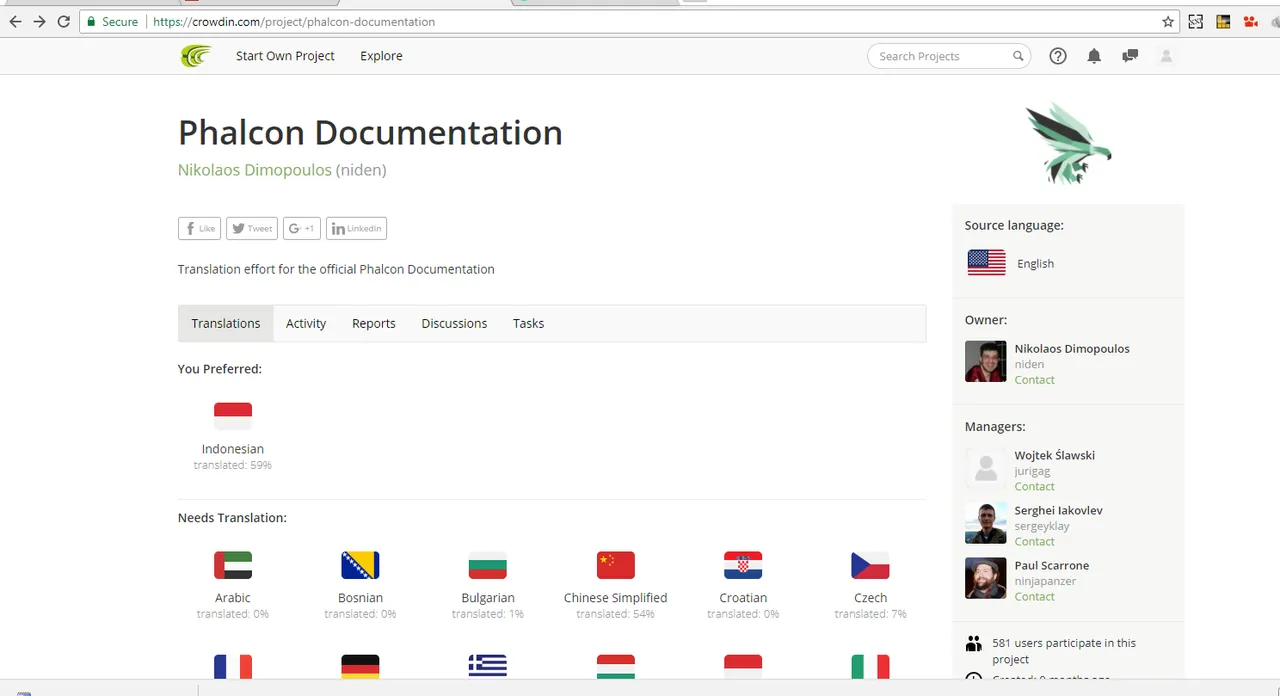Click the 581 users participate text
This screenshot has height=696, width=1280.
click(x=1064, y=651)
